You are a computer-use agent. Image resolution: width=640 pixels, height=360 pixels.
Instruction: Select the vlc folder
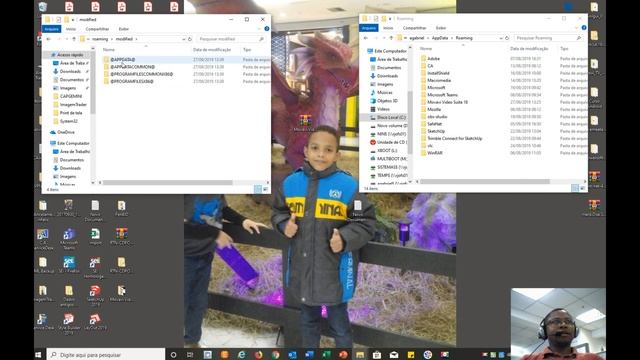pos(430,146)
